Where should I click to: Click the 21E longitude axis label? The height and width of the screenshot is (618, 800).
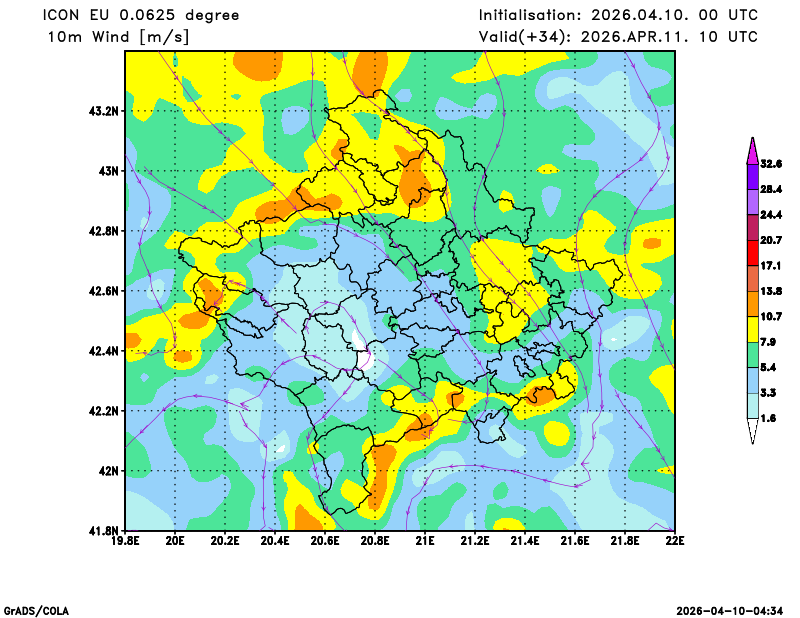[425, 541]
